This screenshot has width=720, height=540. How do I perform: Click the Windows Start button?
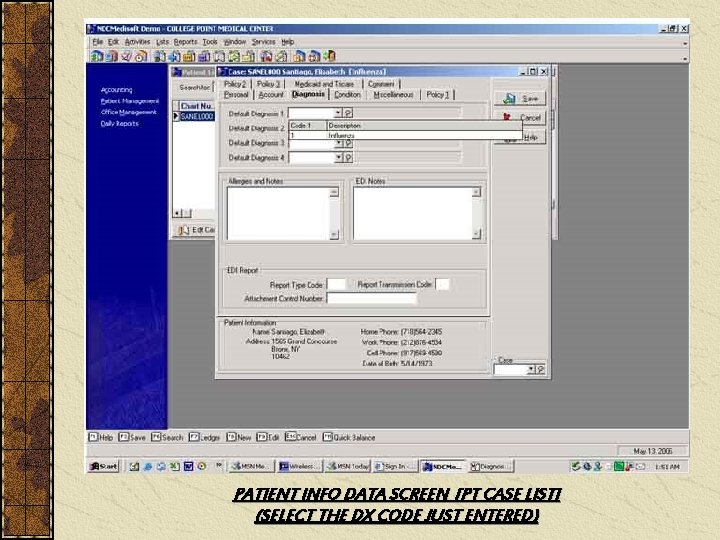[x=103, y=467]
